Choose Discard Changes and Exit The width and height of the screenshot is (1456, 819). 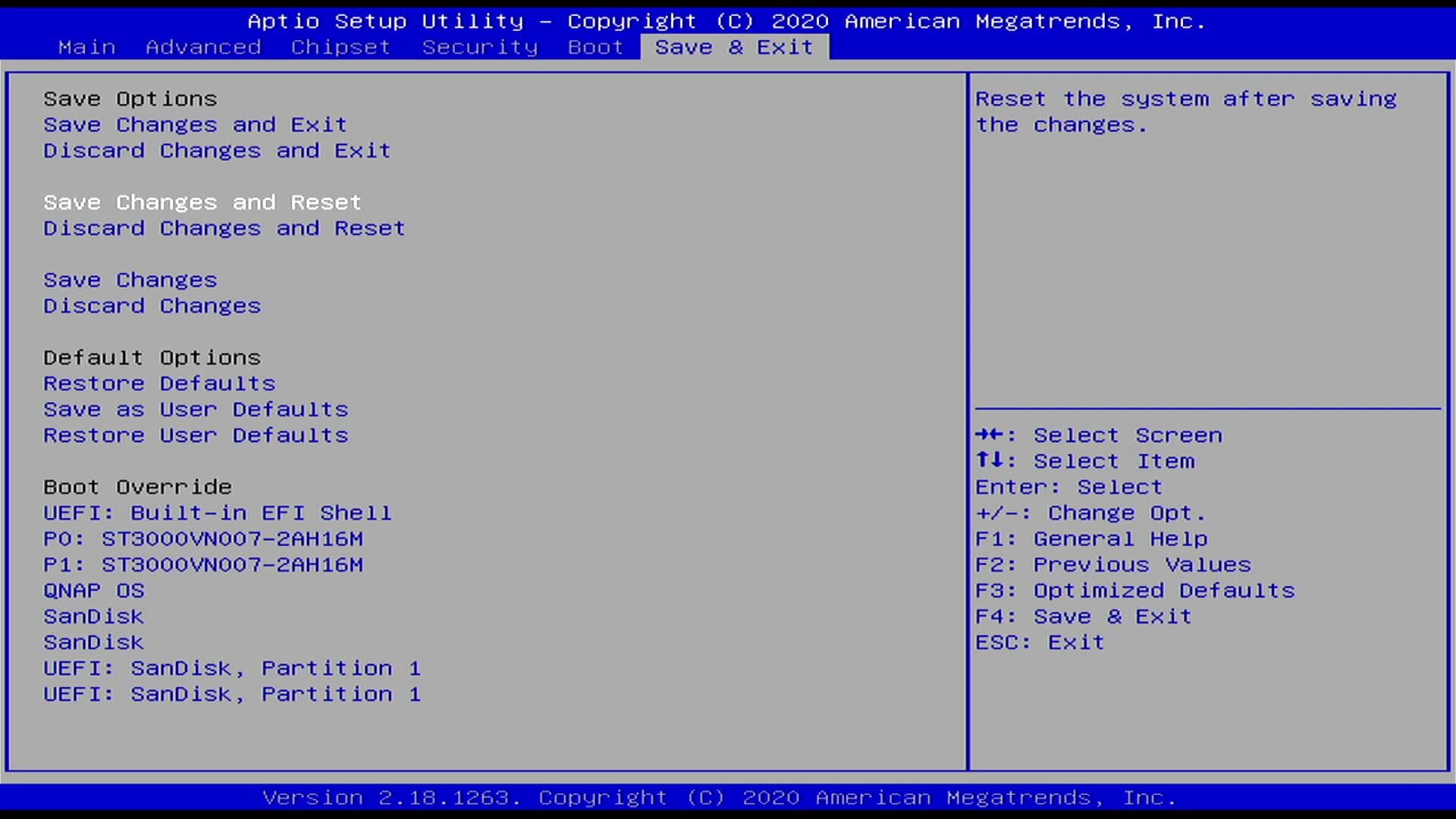(x=217, y=150)
